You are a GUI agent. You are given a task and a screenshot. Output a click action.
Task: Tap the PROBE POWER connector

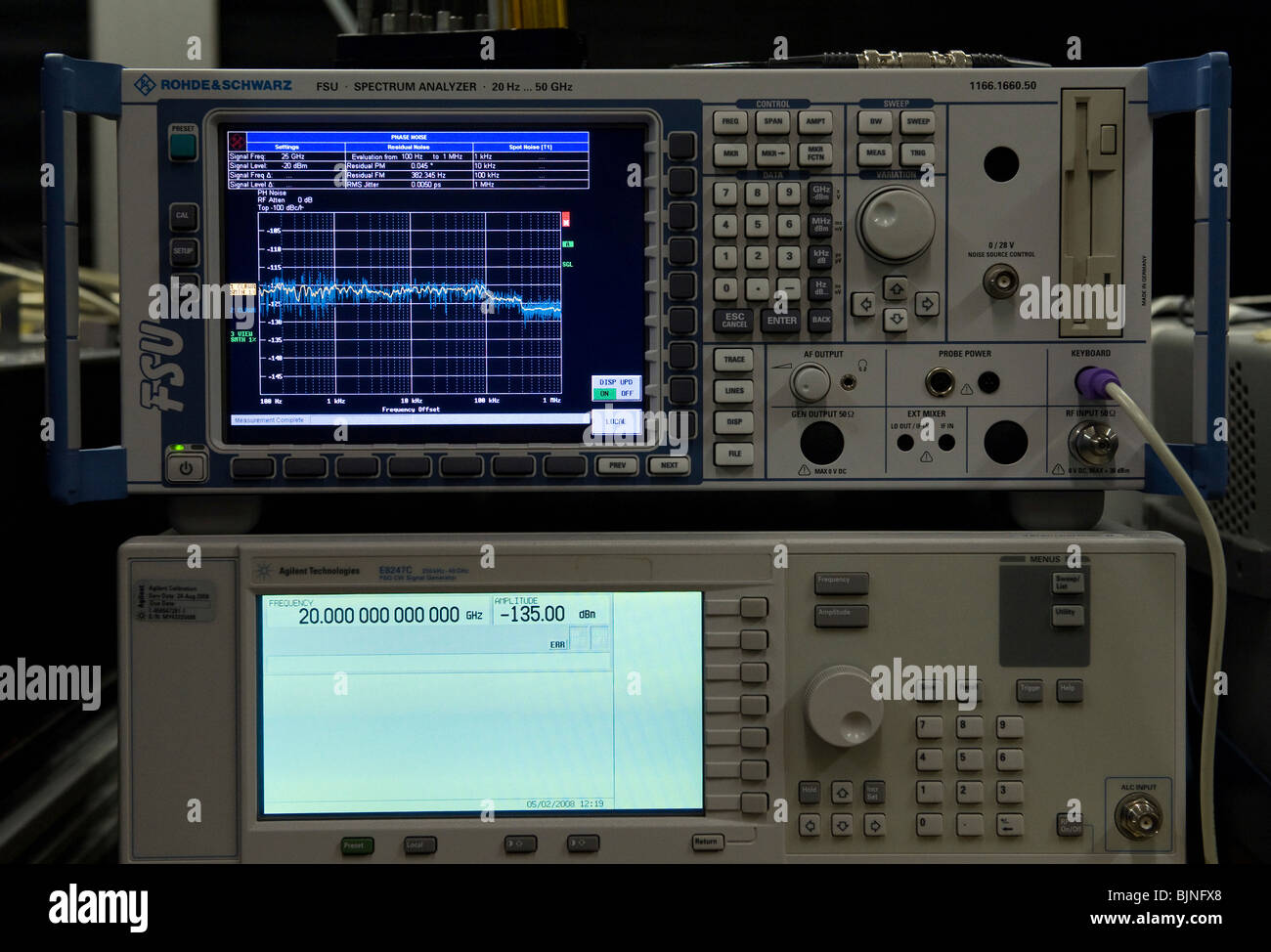click(940, 382)
